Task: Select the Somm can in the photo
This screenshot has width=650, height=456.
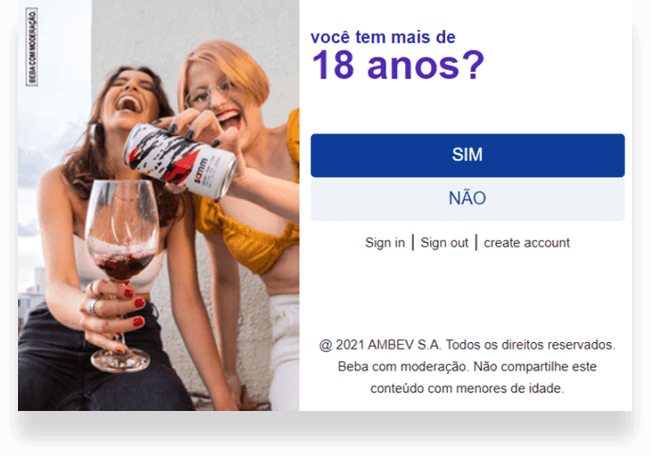Action: click(180, 160)
